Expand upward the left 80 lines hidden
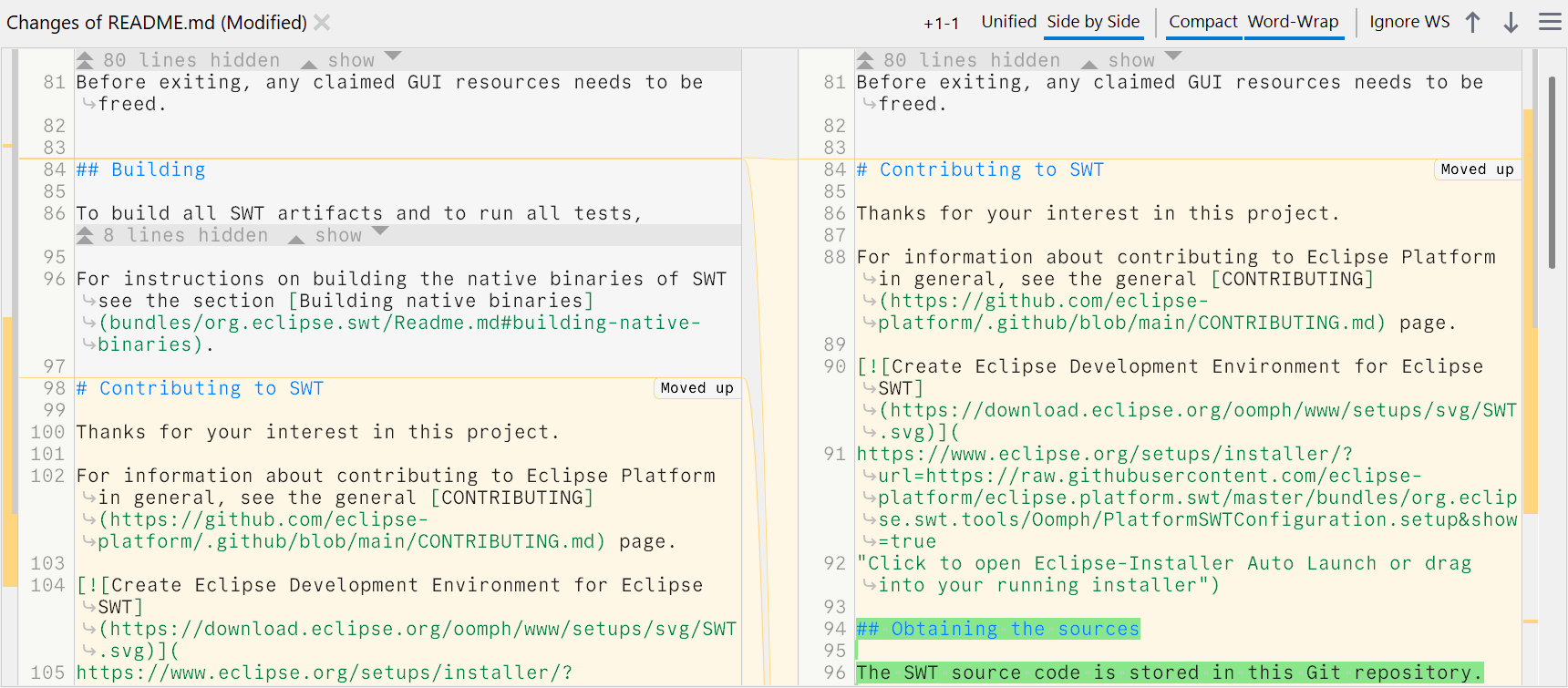Viewport: 1568px width, 688px height. pyautogui.click(x=85, y=60)
